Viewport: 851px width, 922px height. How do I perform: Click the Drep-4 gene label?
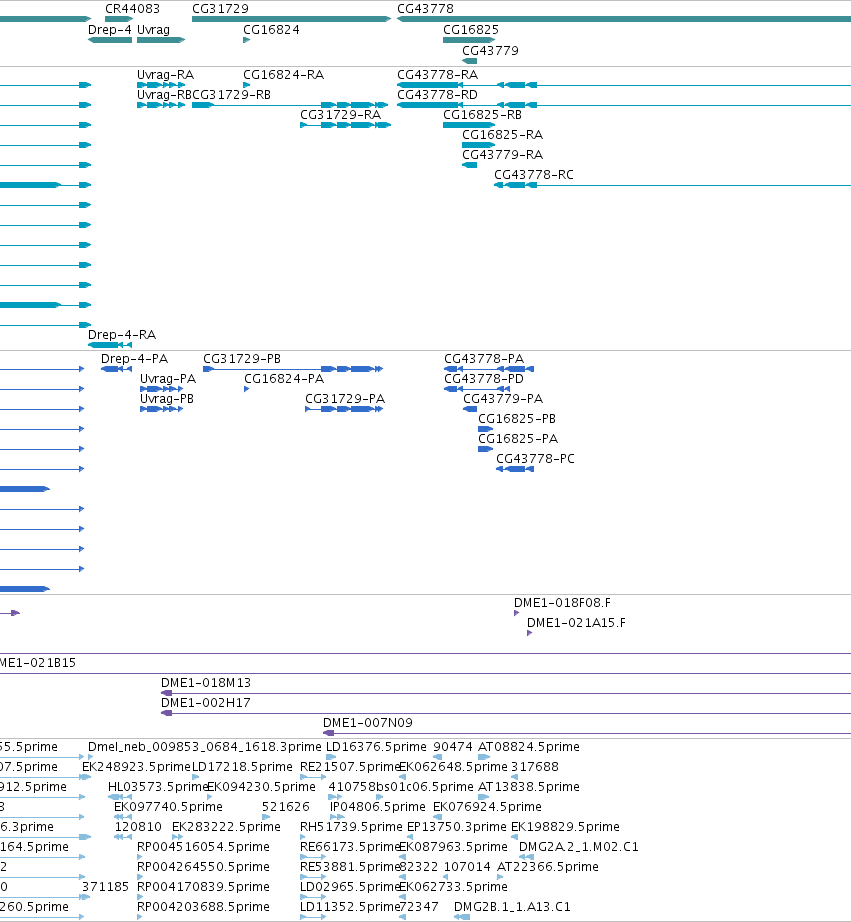[x=110, y=30]
